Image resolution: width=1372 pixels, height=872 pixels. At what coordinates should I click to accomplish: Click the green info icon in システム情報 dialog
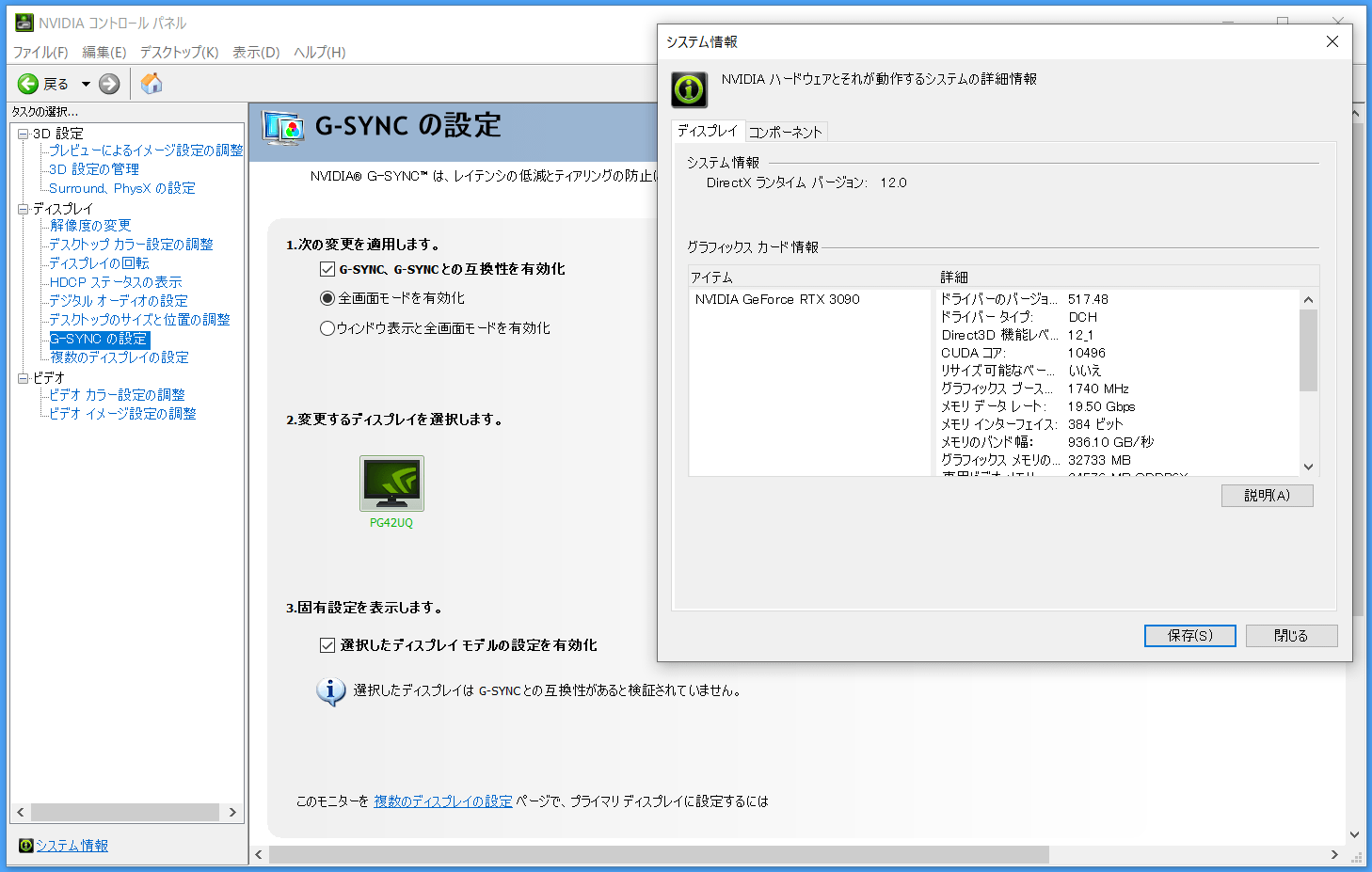pyautogui.click(x=690, y=89)
